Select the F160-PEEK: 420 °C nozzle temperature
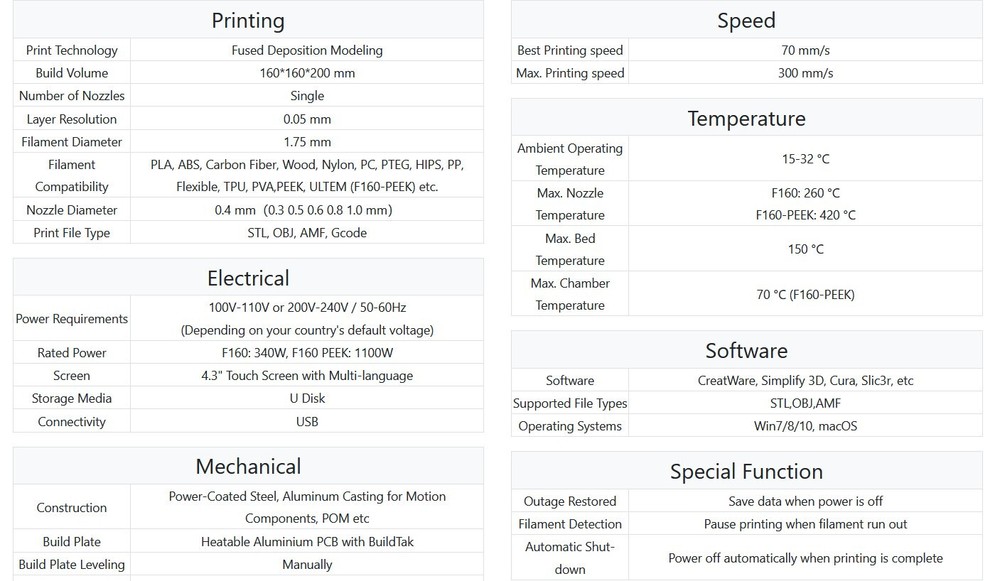 click(x=805, y=215)
